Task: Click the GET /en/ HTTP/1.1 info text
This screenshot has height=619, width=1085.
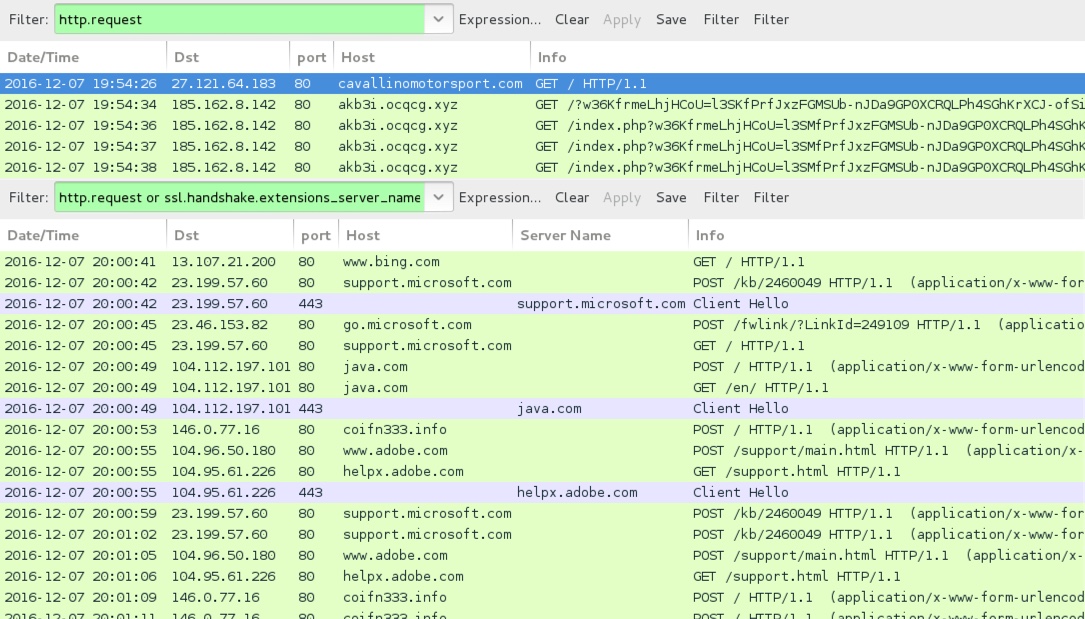Action: (760, 387)
